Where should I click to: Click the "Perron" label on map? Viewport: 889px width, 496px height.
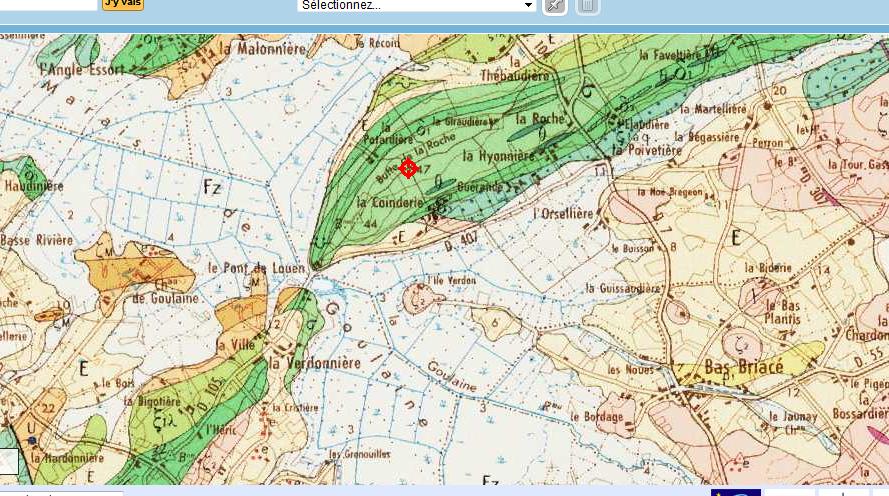click(x=768, y=143)
